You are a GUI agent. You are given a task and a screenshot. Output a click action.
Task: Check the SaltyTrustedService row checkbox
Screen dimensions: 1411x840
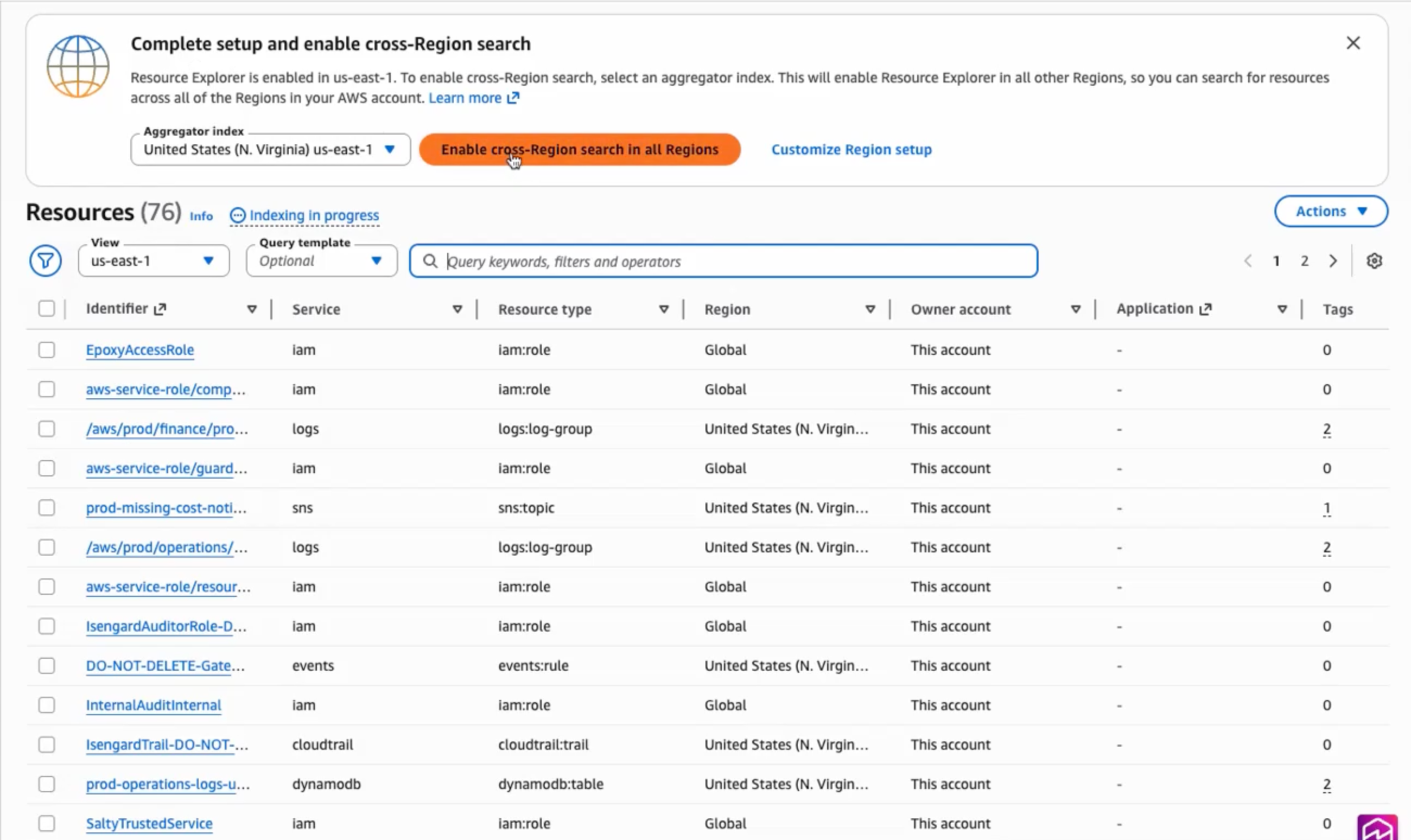[x=47, y=823]
